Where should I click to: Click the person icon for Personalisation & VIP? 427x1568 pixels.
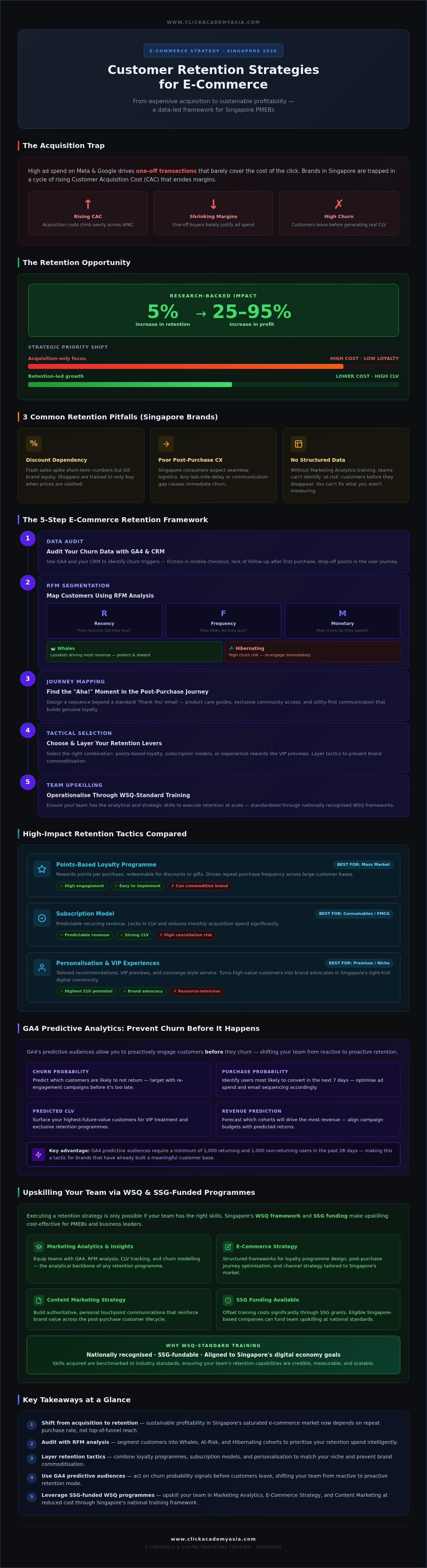[x=42, y=967]
